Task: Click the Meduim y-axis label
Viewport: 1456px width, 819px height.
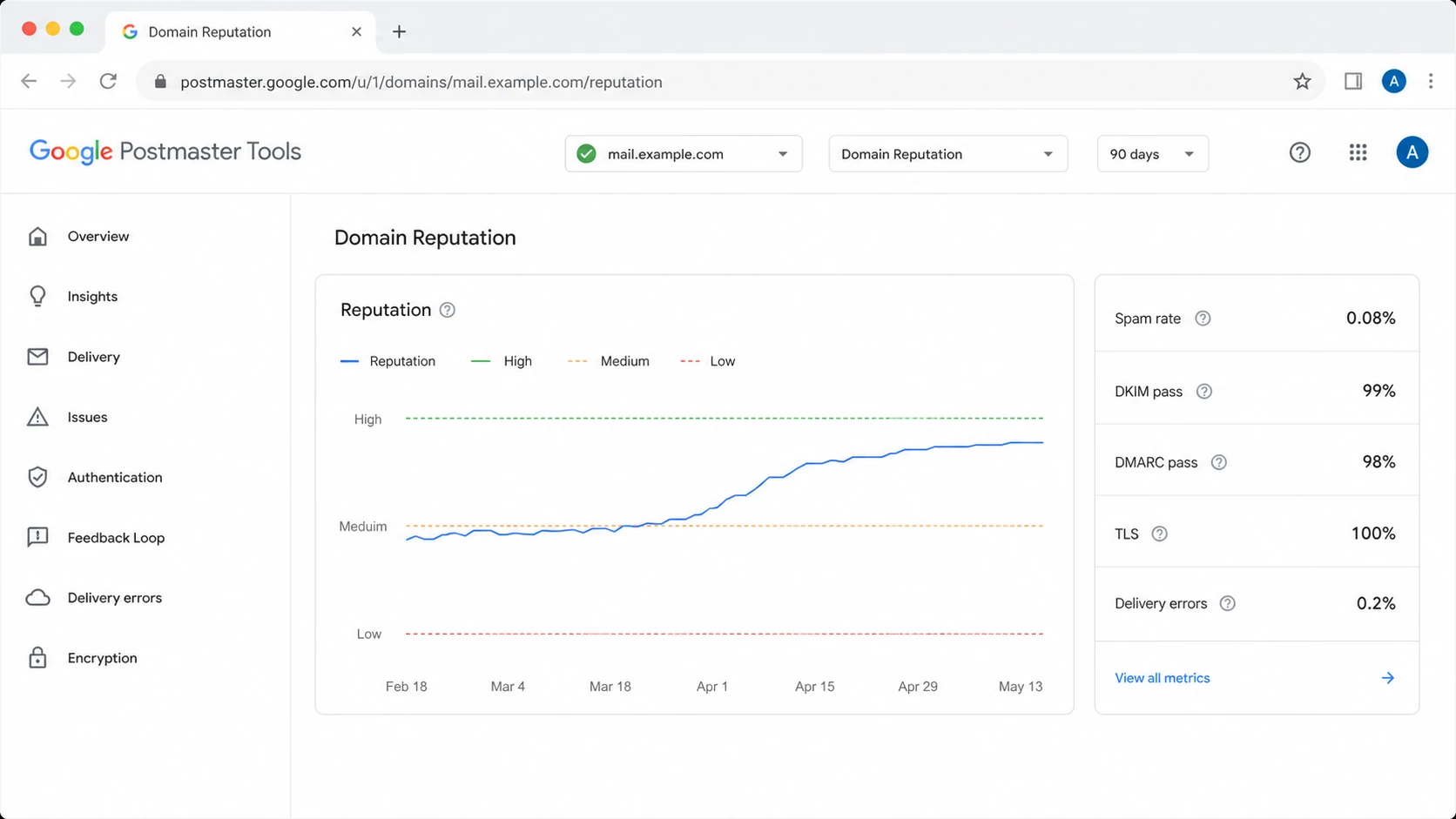Action: (363, 527)
